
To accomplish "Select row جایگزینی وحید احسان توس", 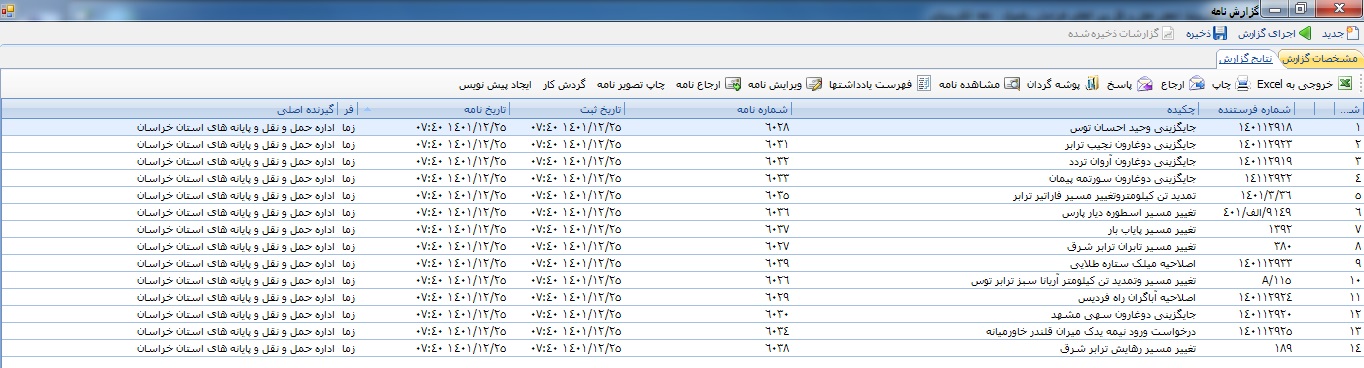I will [x=682, y=127].
